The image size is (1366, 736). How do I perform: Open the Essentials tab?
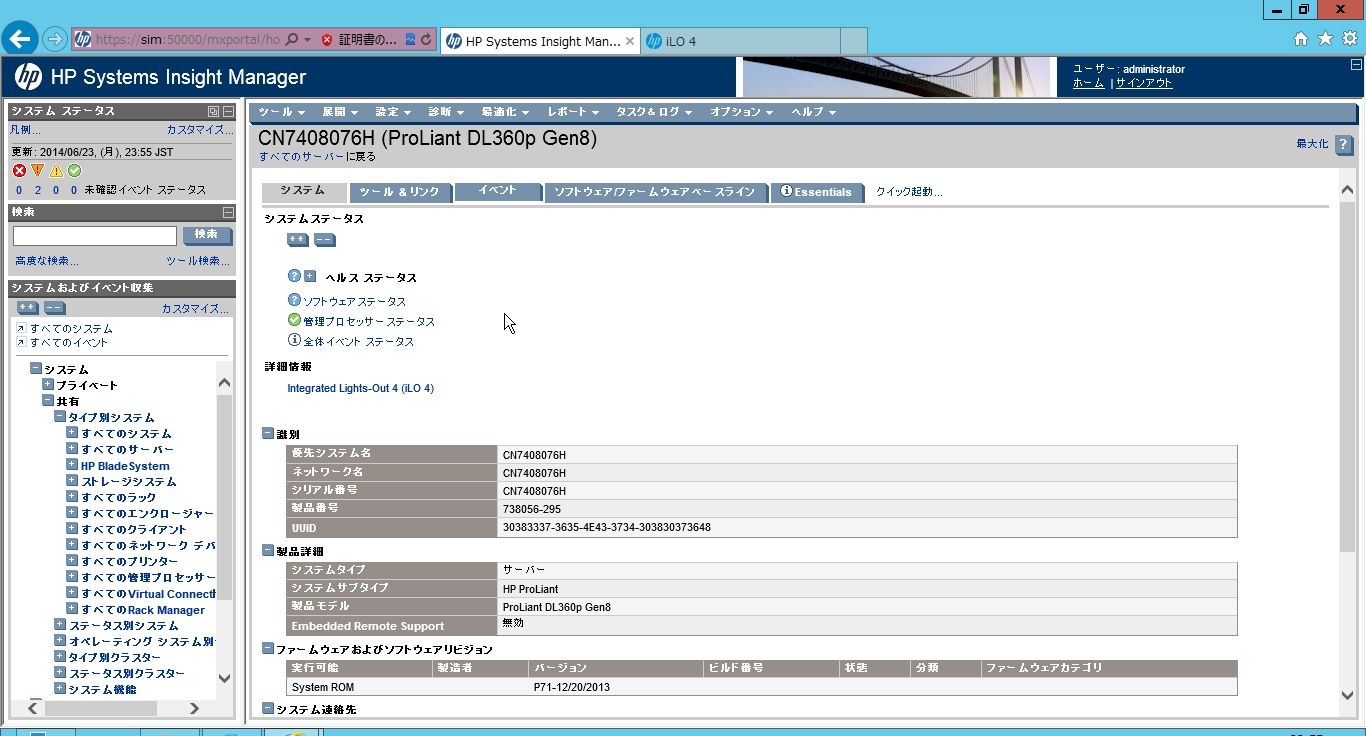click(816, 192)
